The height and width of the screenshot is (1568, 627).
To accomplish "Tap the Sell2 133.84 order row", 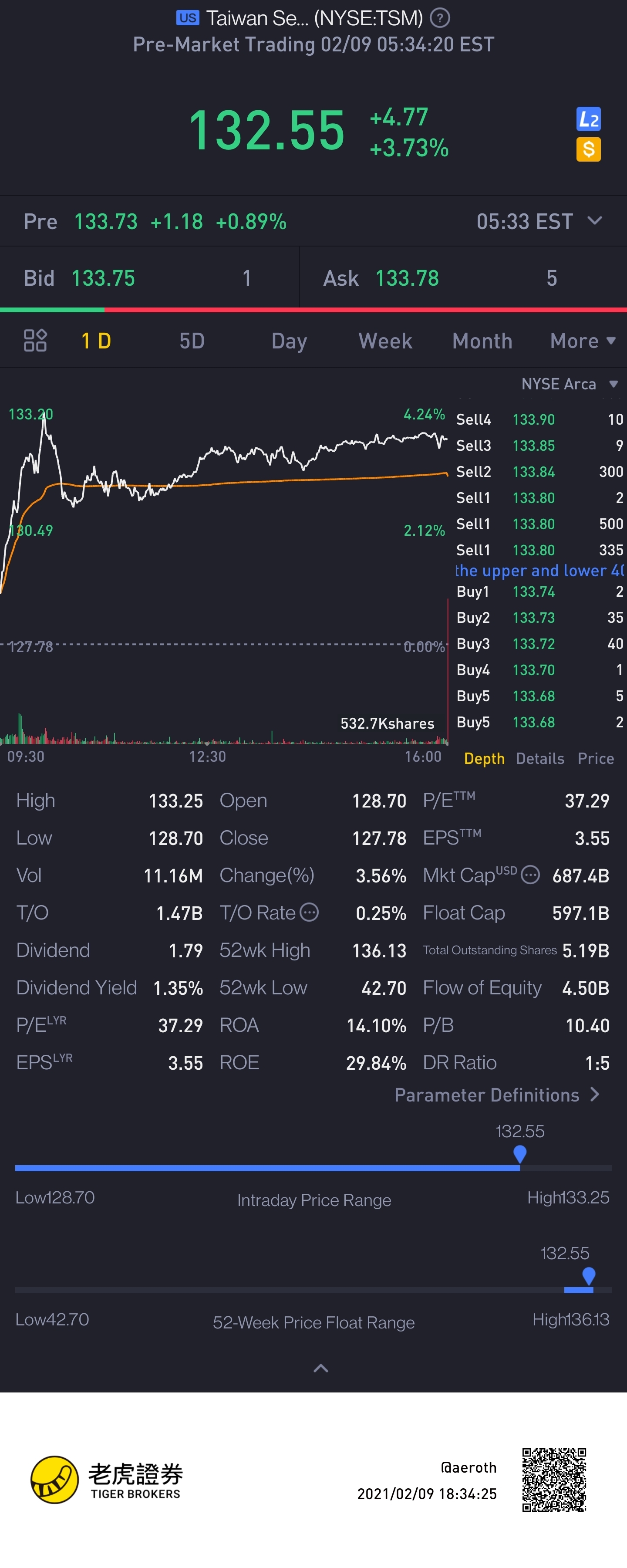I will coord(539,472).
